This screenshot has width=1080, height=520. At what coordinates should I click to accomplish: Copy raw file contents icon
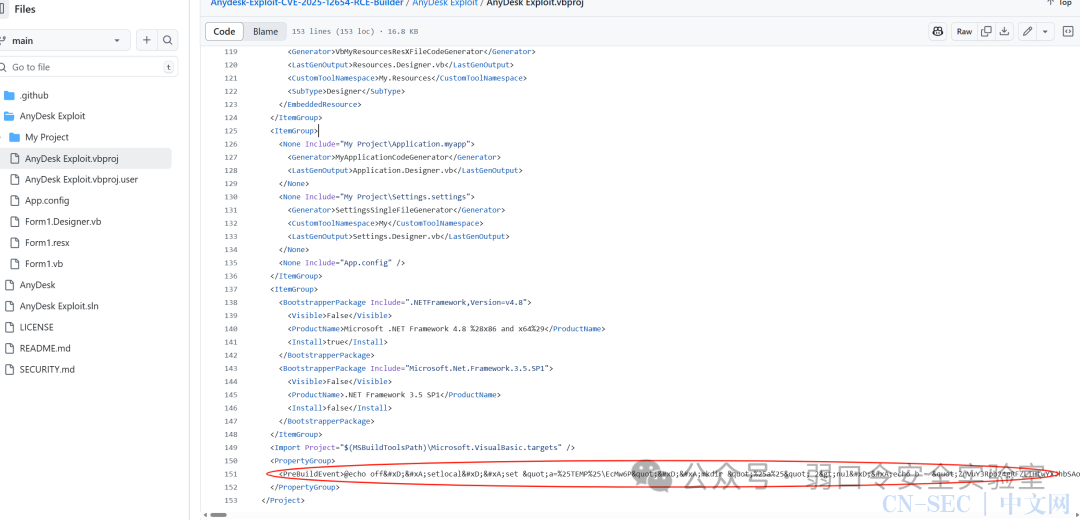(x=986, y=32)
